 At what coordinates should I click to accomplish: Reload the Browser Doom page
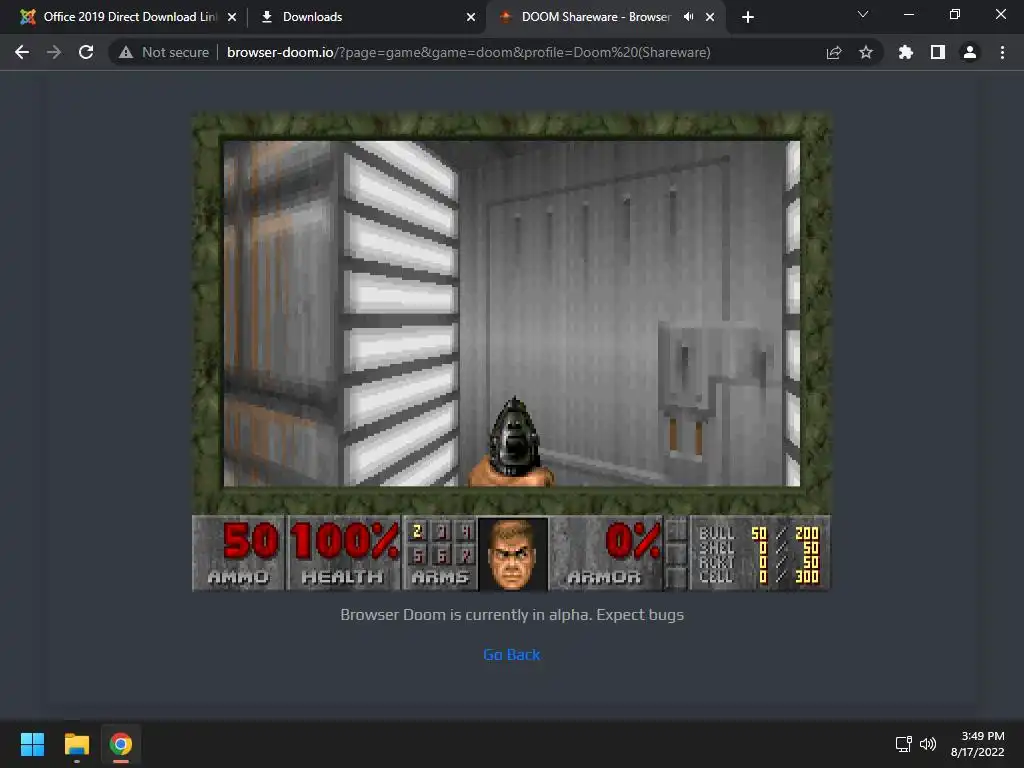(86, 52)
